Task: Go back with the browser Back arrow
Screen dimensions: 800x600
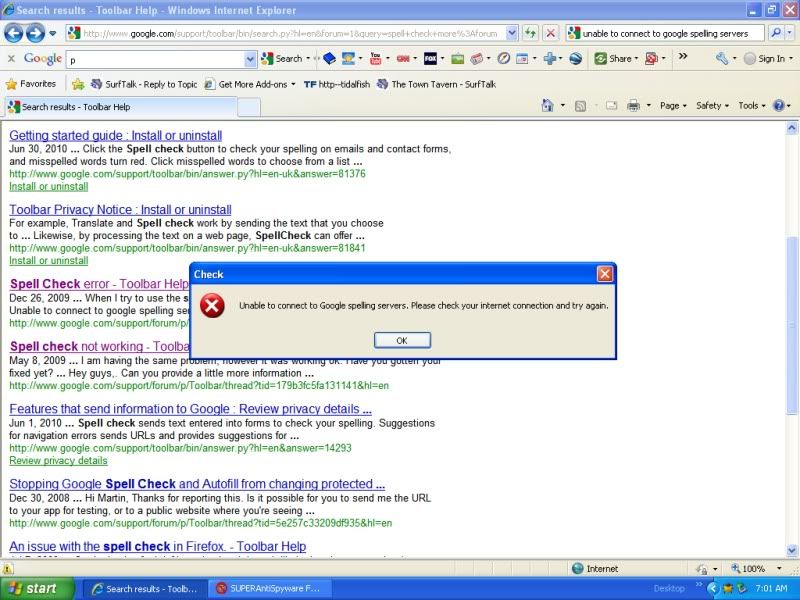Action: [x=14, y=34]
